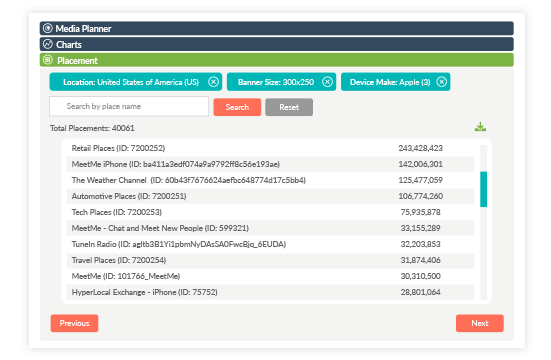
Task: Click the 75,935,878 value
Action: (x=420, y=212)
